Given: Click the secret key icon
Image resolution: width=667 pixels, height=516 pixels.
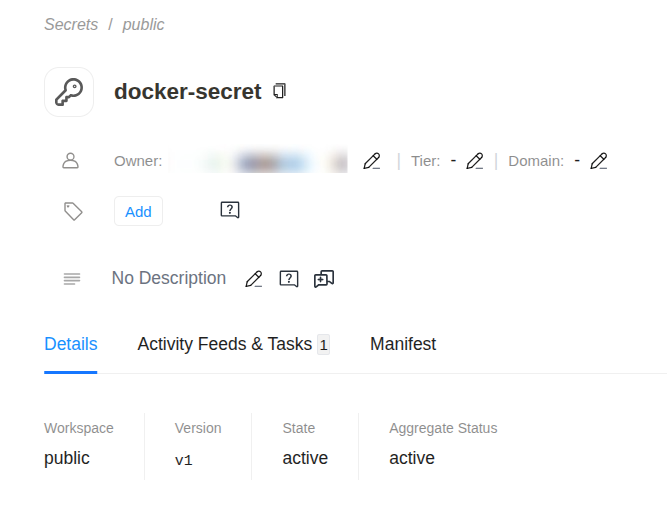Looking at the screenshot, I should pyautogui.click(x=69, y=92).
